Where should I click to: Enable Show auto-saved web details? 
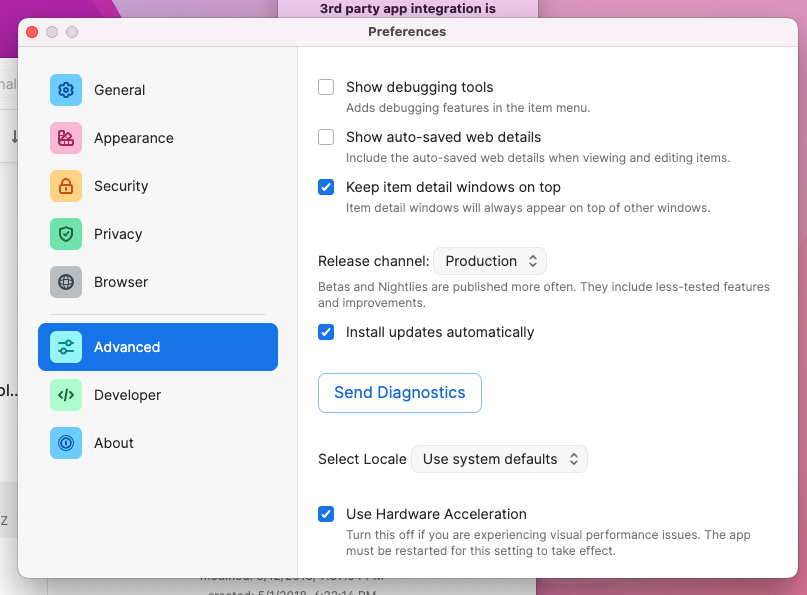[x=326, y=137]
